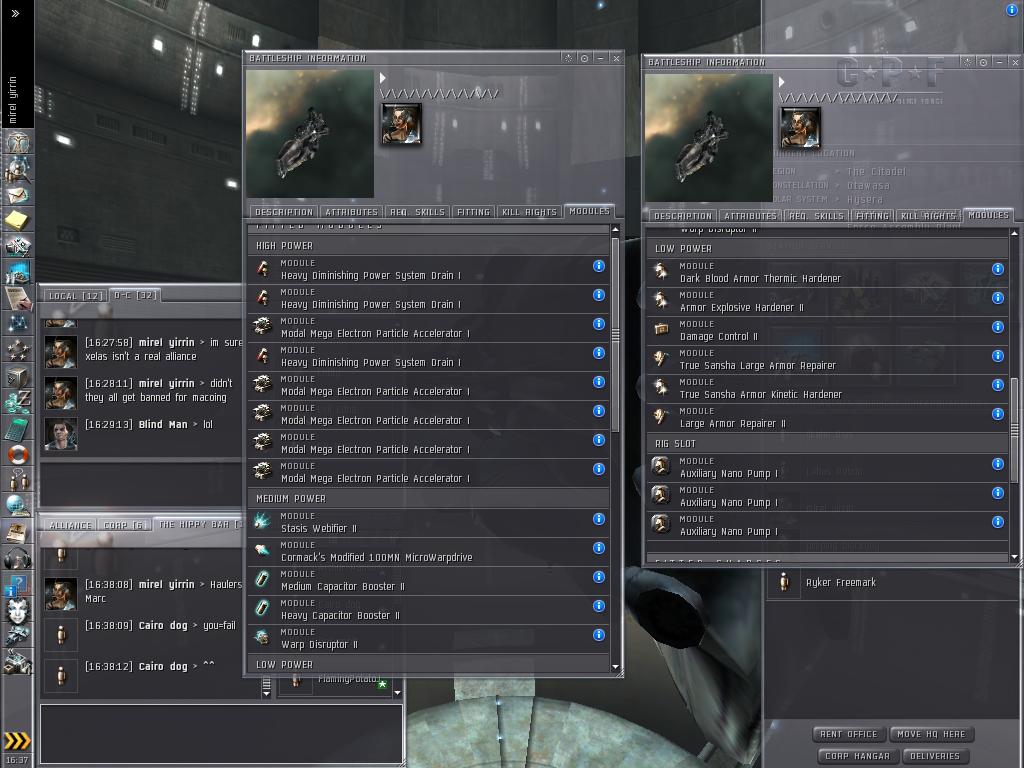Screen dimensions: 1024x768
Task: Click the scroll-up arrow of the Rig Slot modules list
Action: coord(1014,233)
